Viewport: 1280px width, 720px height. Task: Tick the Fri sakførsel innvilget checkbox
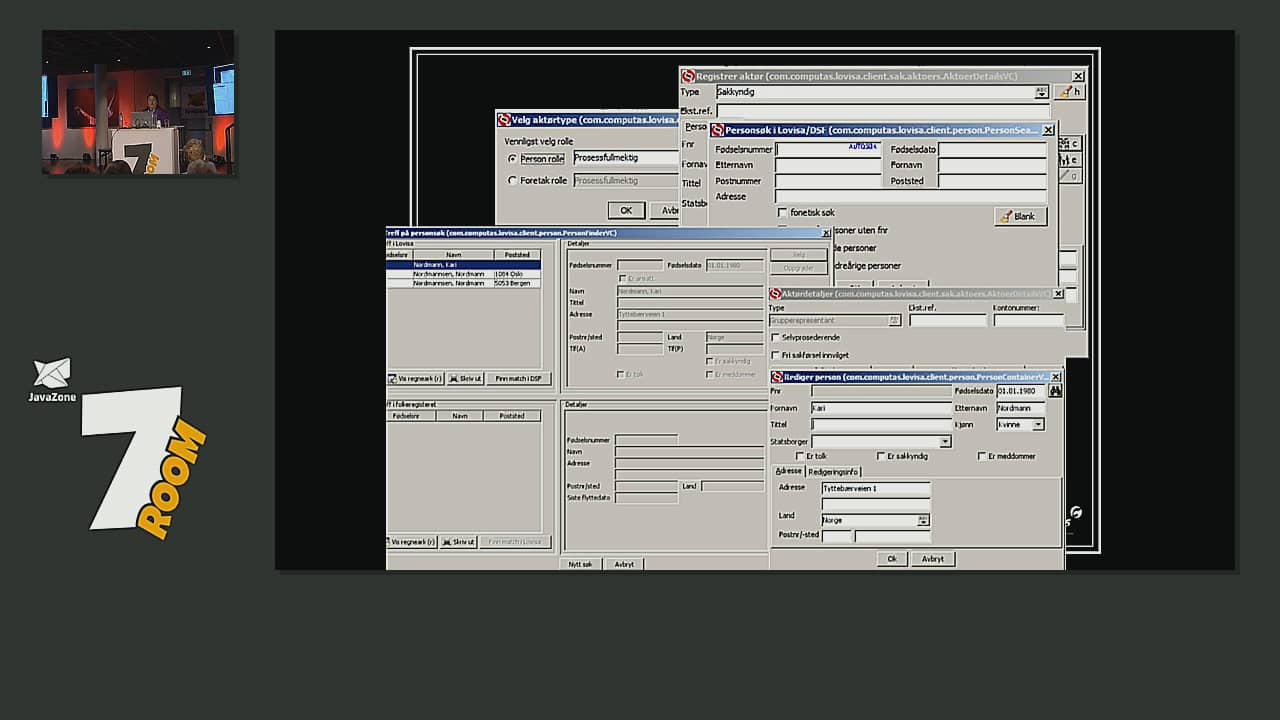coord(776,355)
